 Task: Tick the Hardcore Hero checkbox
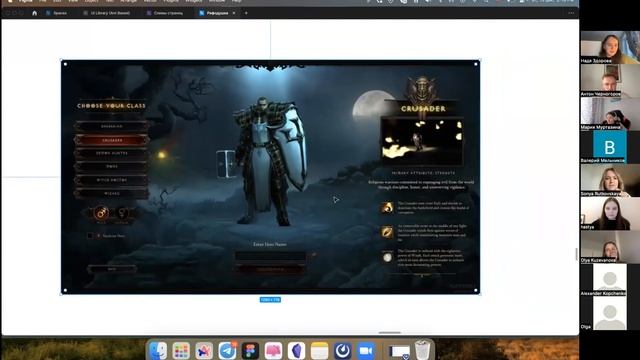(x=90, y=236)
